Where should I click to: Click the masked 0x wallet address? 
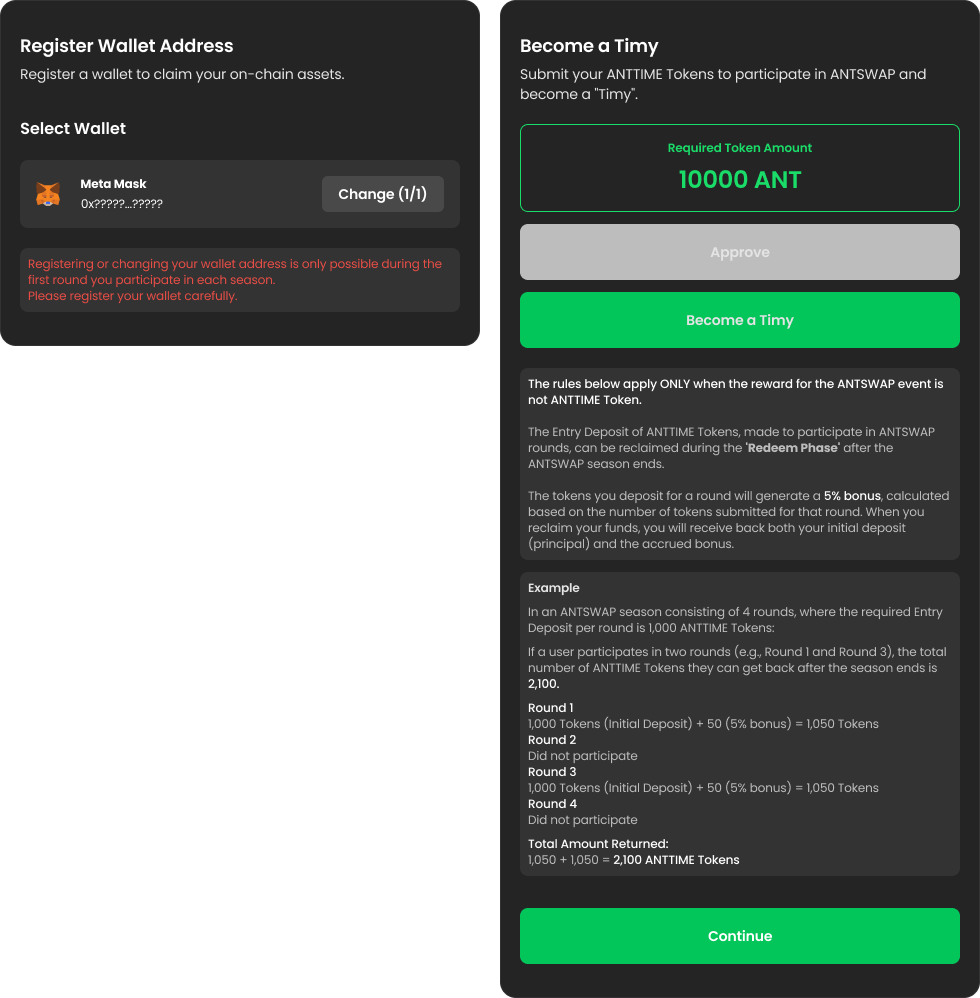pos(122,204)
